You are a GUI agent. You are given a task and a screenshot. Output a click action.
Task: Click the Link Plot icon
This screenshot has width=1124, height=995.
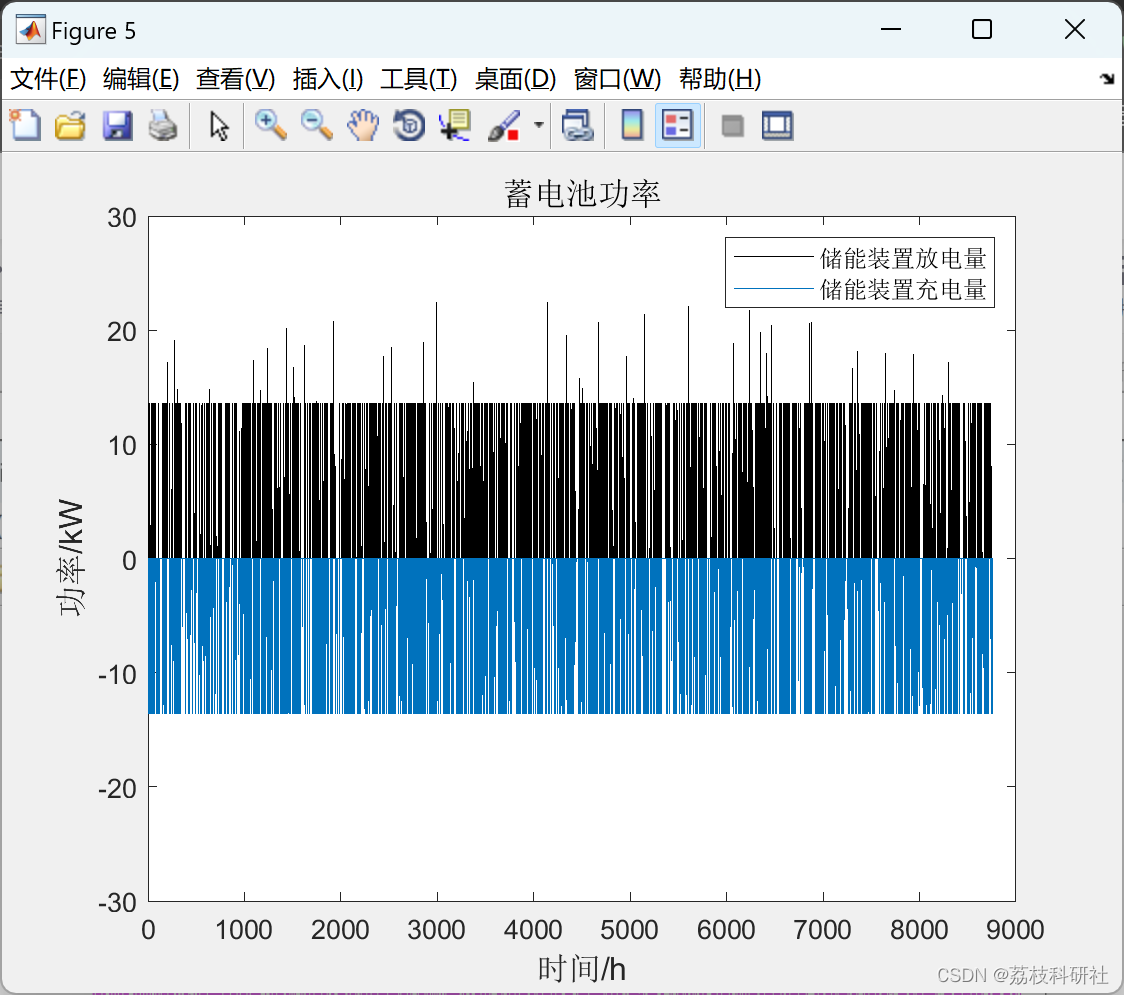click(x=577, y=125)
